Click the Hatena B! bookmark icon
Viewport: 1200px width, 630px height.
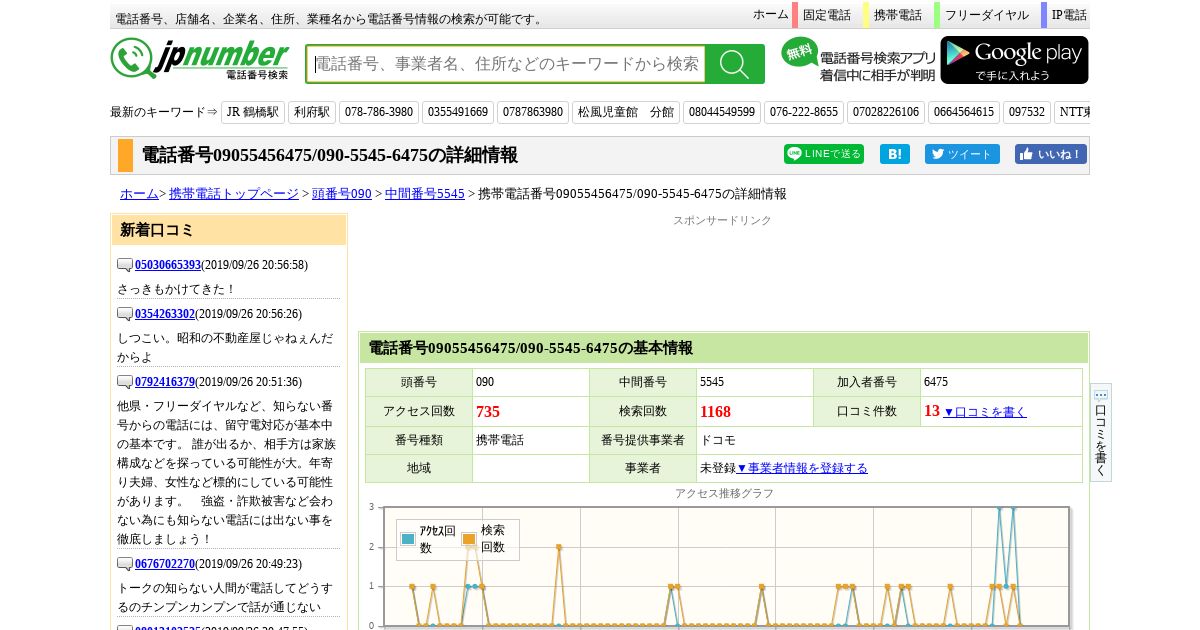coord(894,154)
